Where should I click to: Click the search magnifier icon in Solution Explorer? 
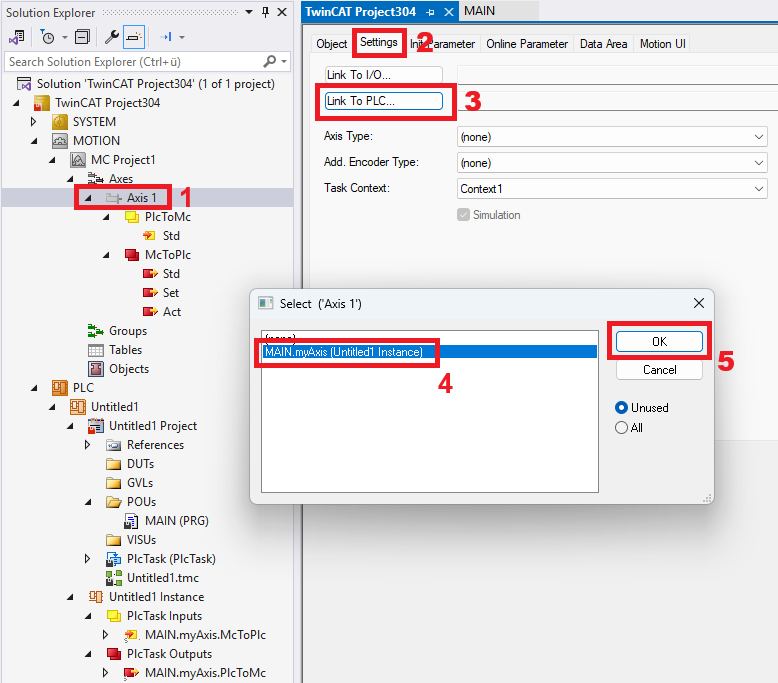[x=269, y=62]
